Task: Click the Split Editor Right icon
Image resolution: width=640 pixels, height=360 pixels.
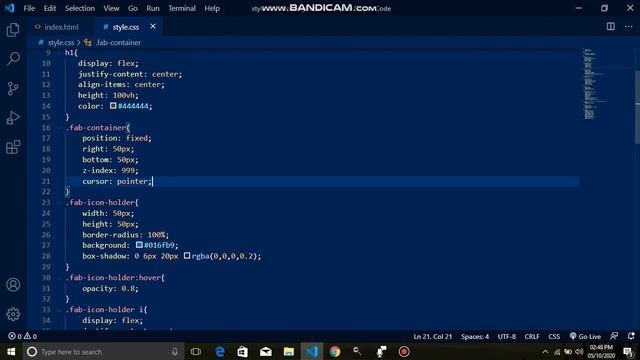Action: 611,27
